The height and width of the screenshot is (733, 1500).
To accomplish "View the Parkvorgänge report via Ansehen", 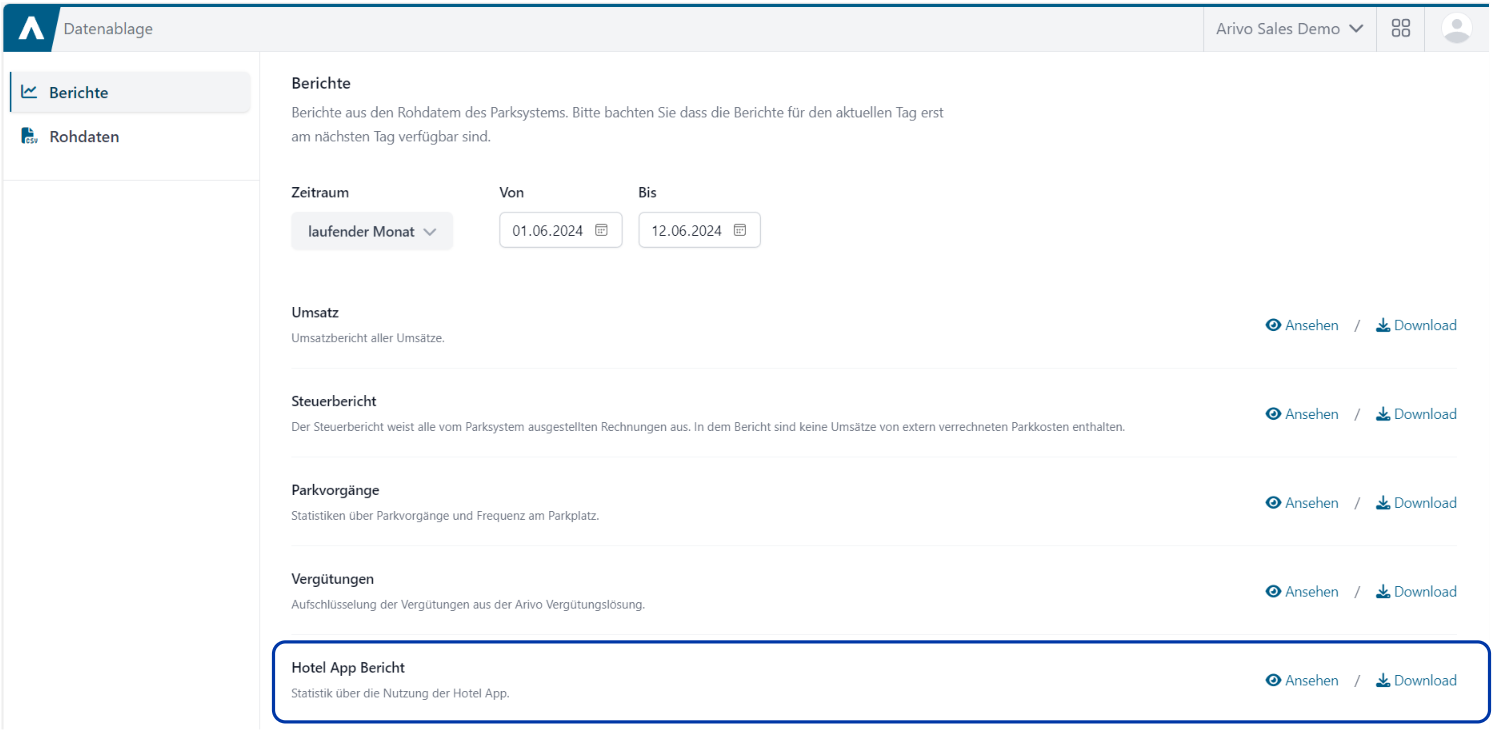I will coord(1302,503).
